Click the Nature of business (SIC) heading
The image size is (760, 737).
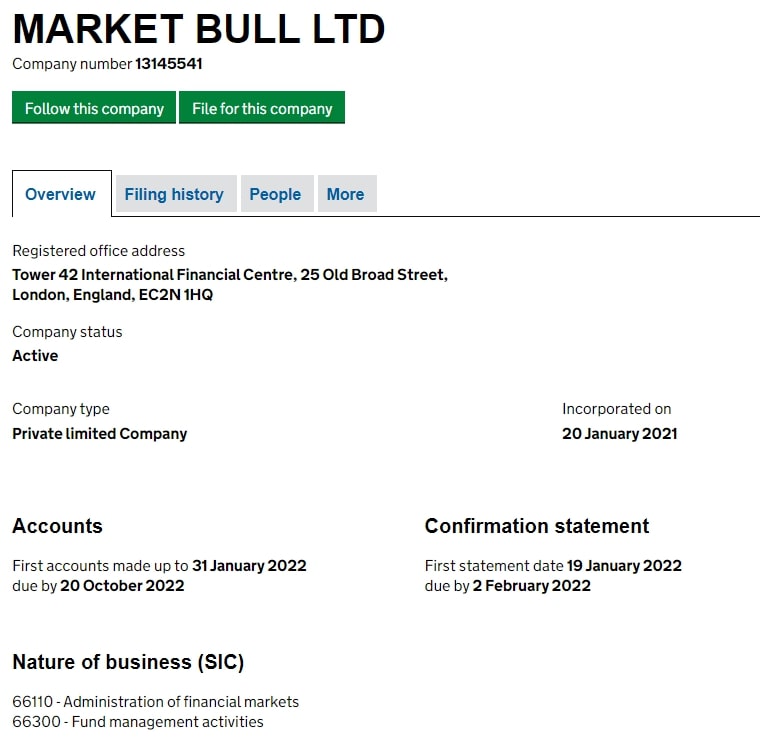click(x=128, y=662)
